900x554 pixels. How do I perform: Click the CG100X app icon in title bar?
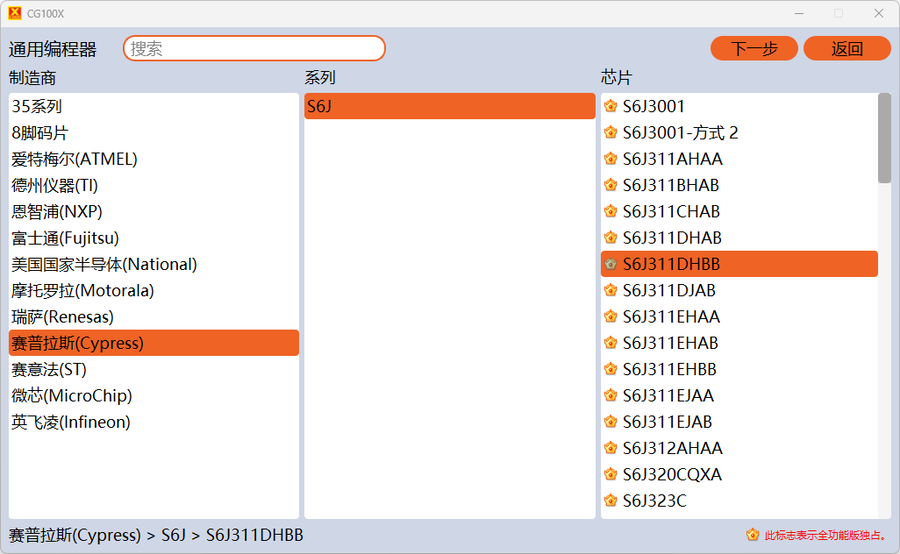pos(14,13)
